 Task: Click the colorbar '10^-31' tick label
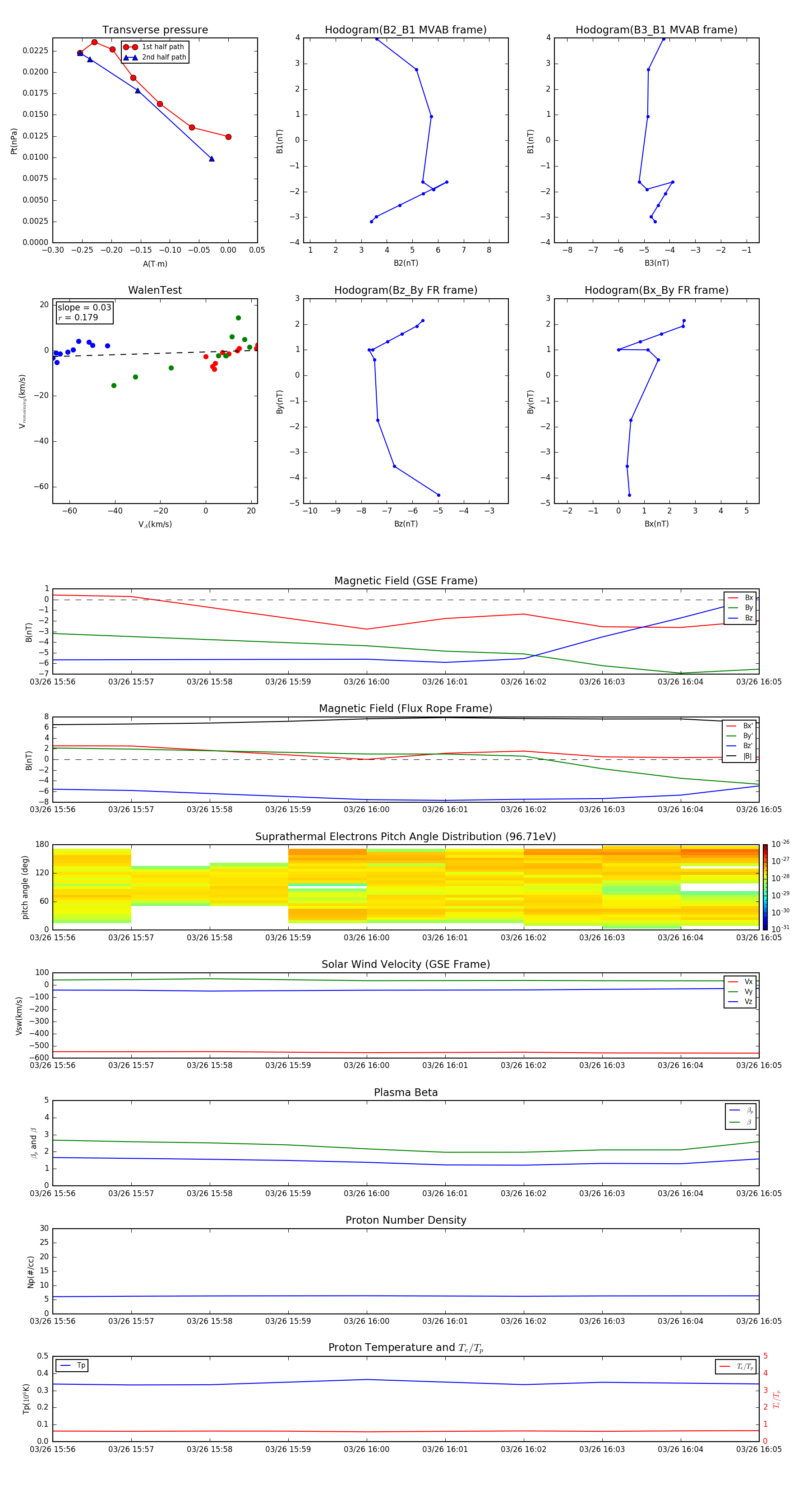click(x=780, y=929)
